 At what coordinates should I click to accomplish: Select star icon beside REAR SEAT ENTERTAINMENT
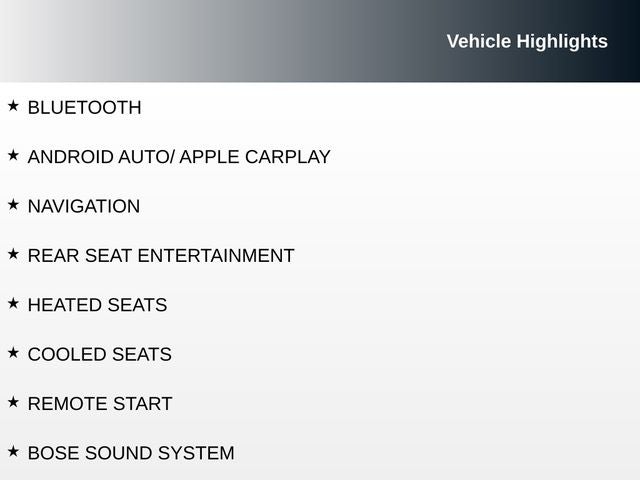(13, 254)
